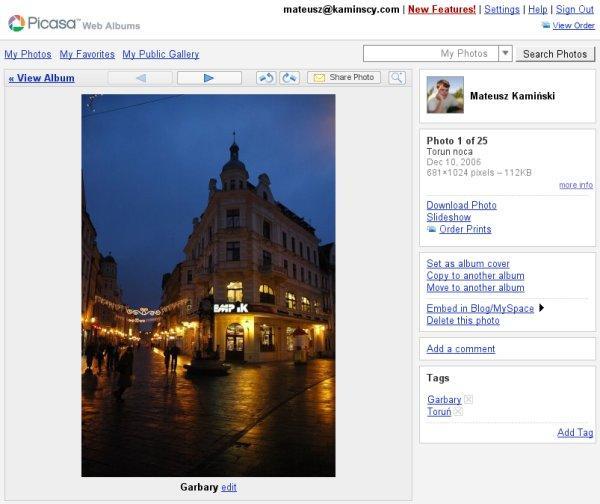Go to the next photo arrow
The height and width of the screenshot is (504, 600).
tap(209, 78)
